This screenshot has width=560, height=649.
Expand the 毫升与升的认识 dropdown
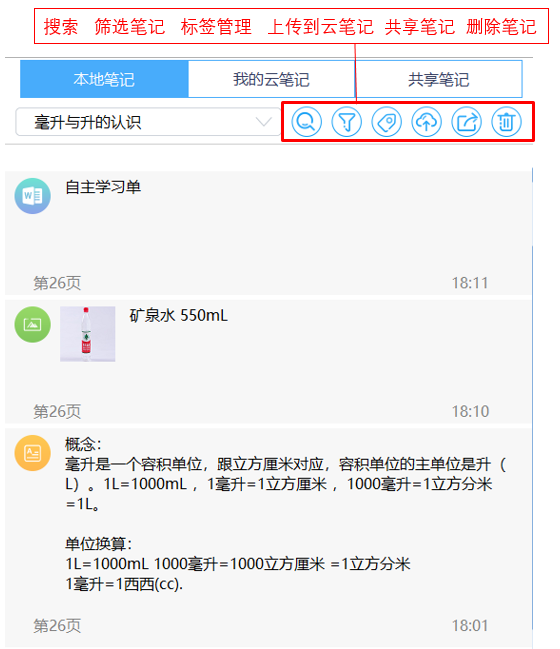[148, 122]
